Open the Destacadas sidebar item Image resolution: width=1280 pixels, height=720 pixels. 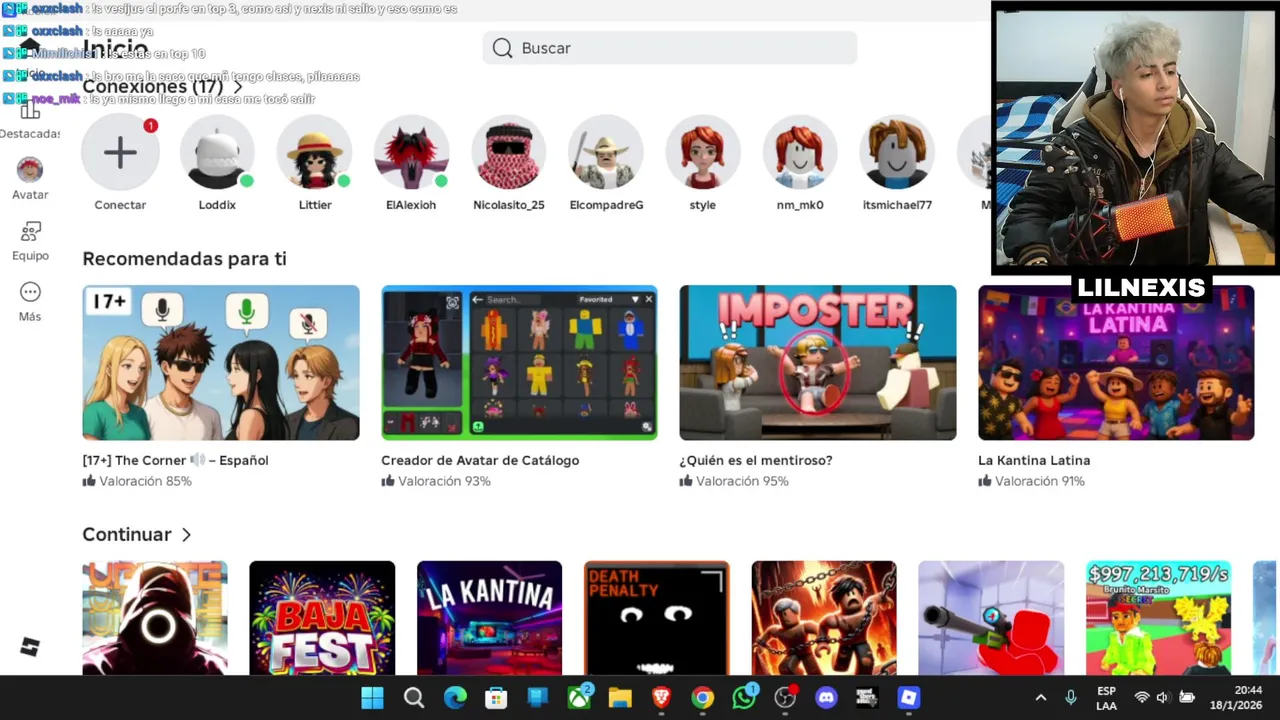click(30, 120)
